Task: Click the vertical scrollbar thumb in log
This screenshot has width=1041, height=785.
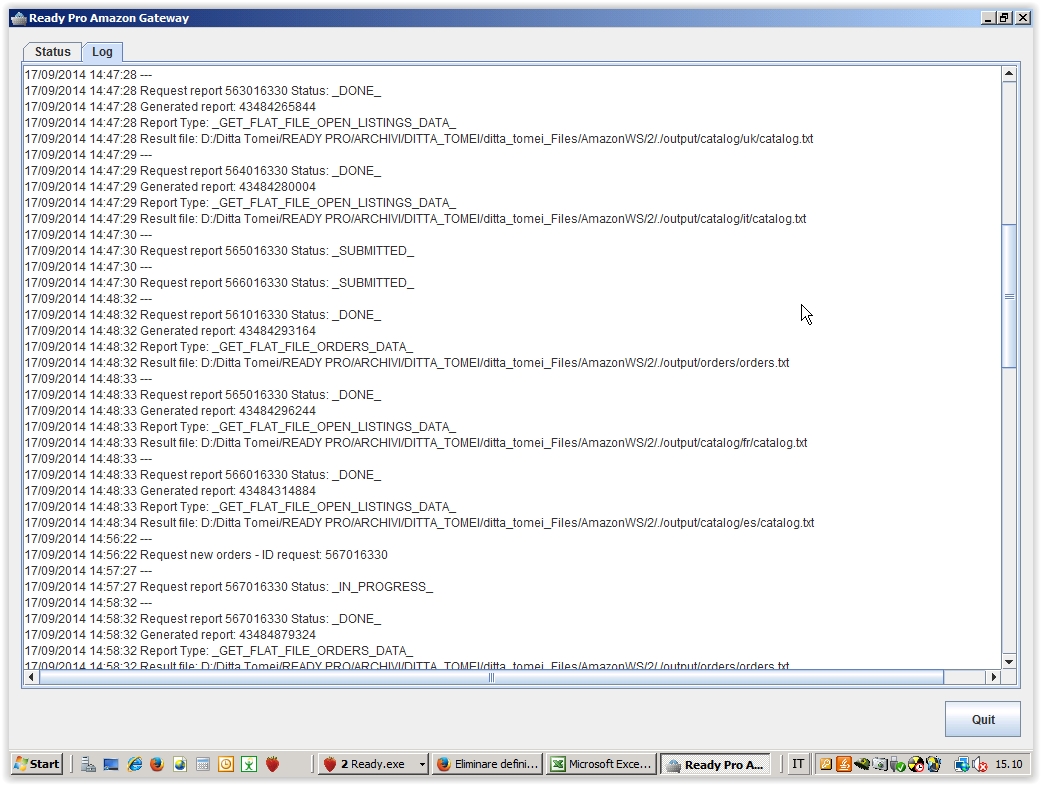Action: [x=1009, y=296]
